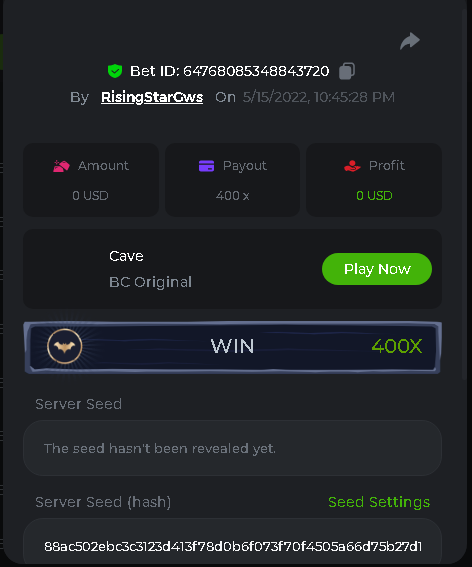Image resolution: width=472 pixels, height=567 pixels.
Task: Click the red Profit hand icon
Action: coord(352,166)
